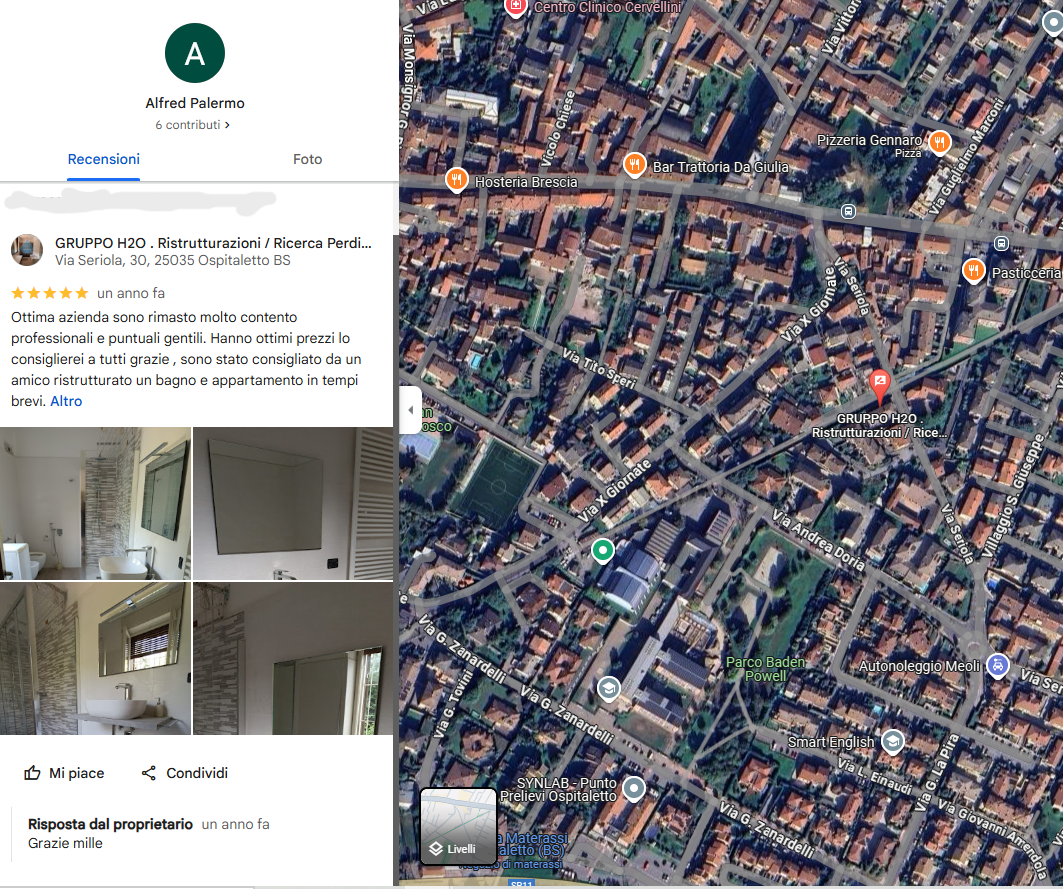Click the thumbs-up Mi piace icon
The image size is (1063, 889).
coord(33,773)
